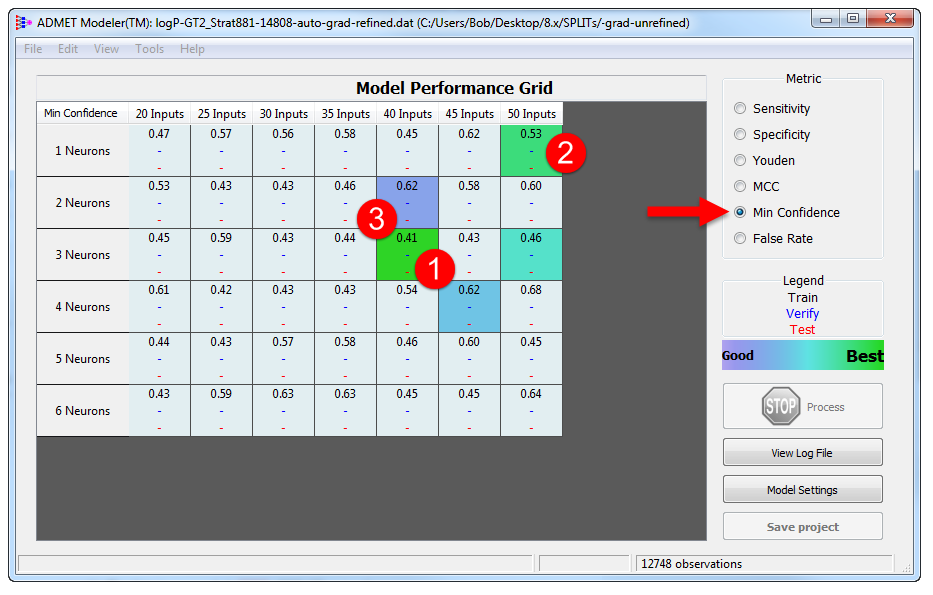Click the STOP sign Process icon

[x=781, y=406]
